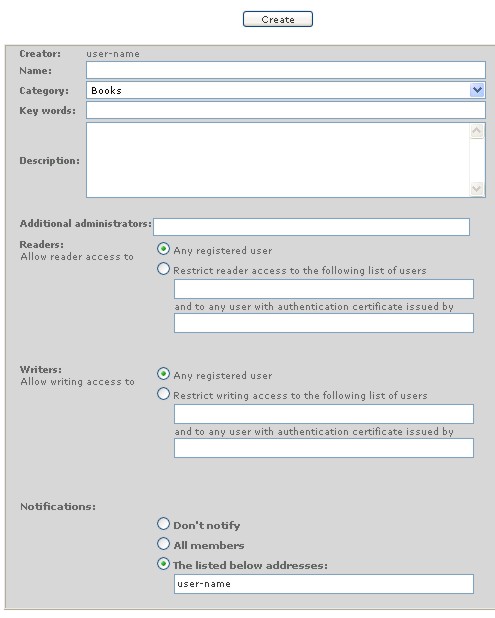Click Description scrollbar down arrow
This screenshot has width=495, height=618.
point(477,188)
